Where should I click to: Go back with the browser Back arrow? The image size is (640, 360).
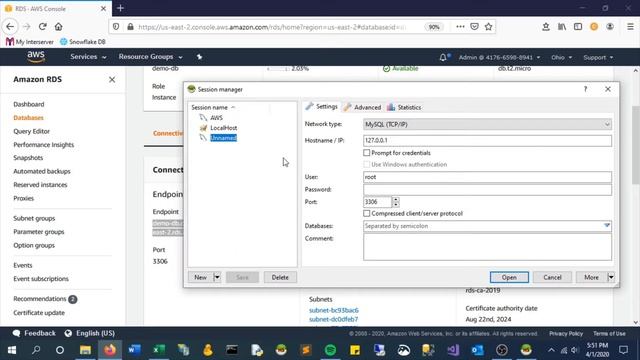coord(10,27)
